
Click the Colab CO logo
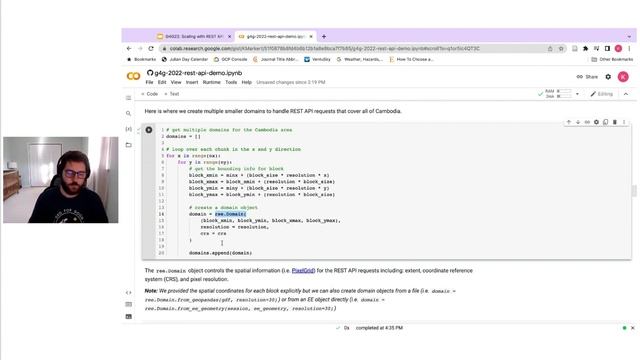133,76
